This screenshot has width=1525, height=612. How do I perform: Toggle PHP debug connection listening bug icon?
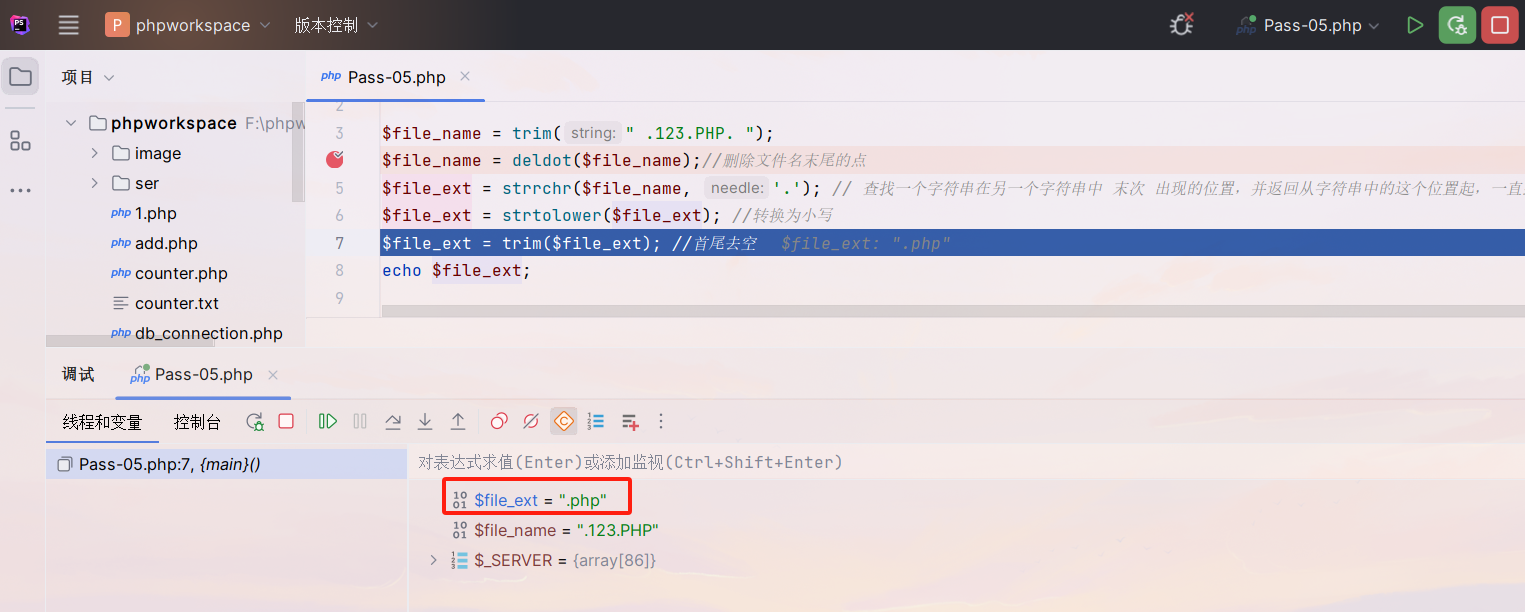(1183, 25)
